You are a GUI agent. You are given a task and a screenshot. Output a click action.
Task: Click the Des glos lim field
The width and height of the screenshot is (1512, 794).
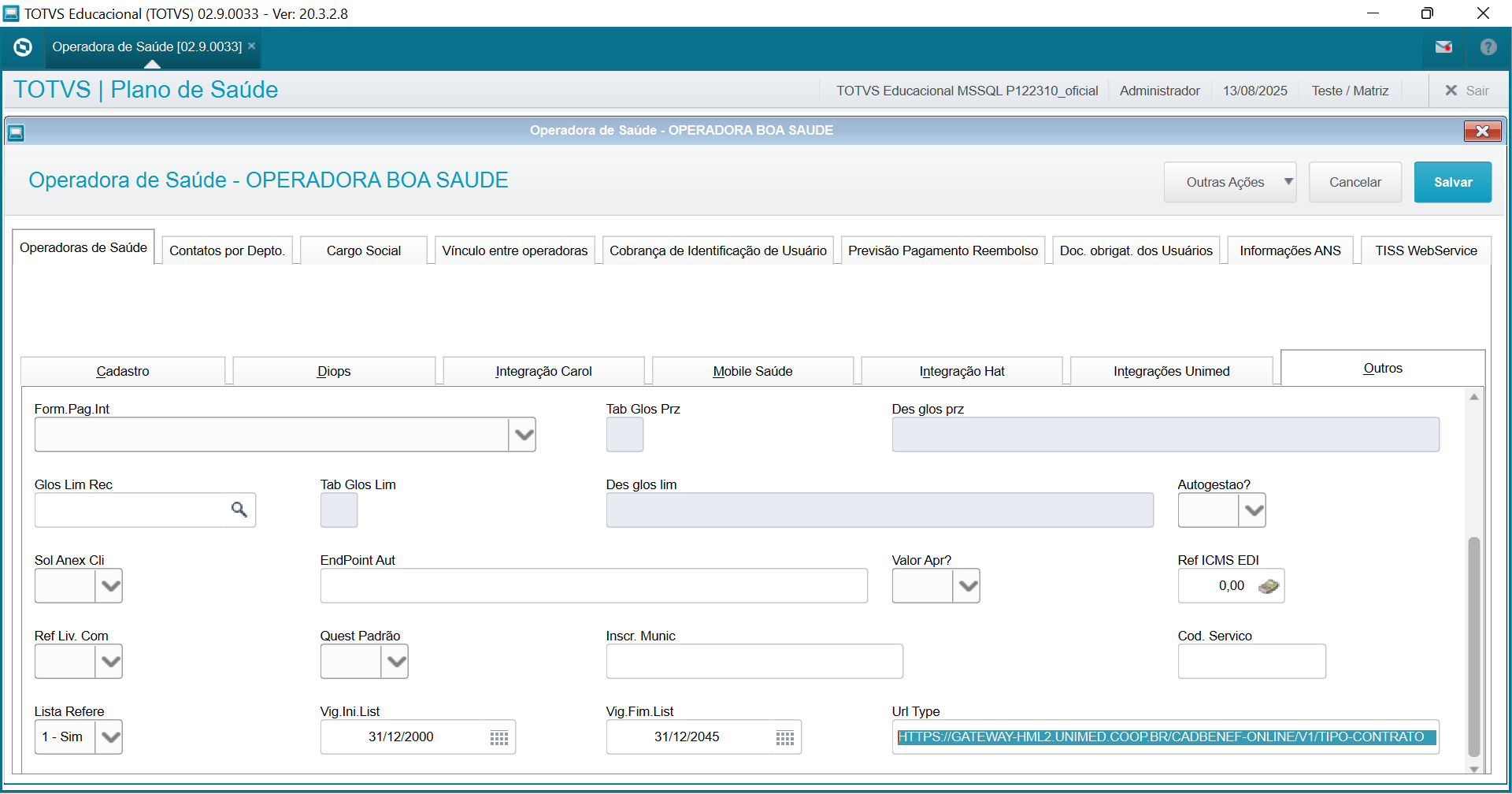pyautogui.click(x=880, y=510)
